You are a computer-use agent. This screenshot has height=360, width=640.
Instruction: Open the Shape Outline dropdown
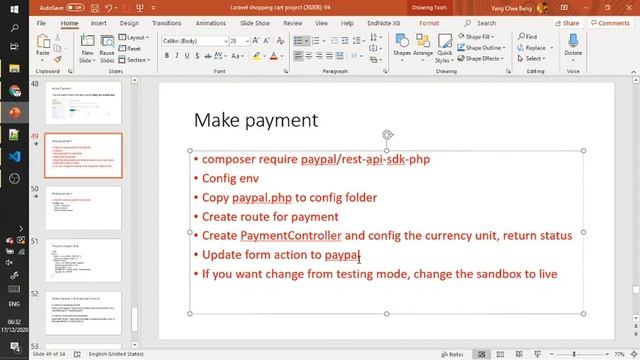pos(482,48)
